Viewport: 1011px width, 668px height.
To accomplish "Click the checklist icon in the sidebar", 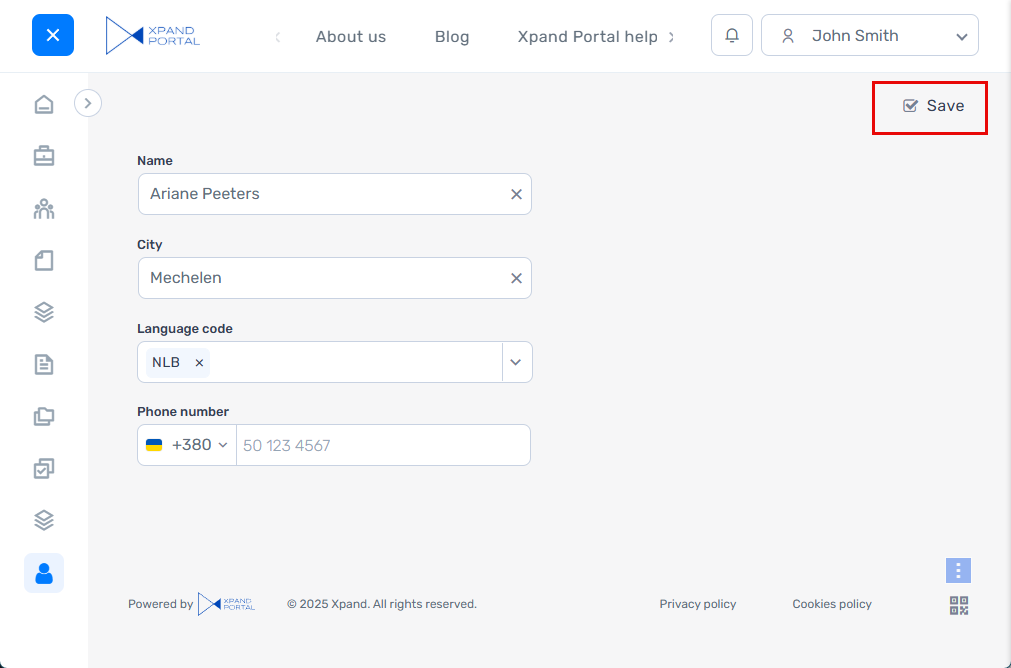I will coord(44,468).
